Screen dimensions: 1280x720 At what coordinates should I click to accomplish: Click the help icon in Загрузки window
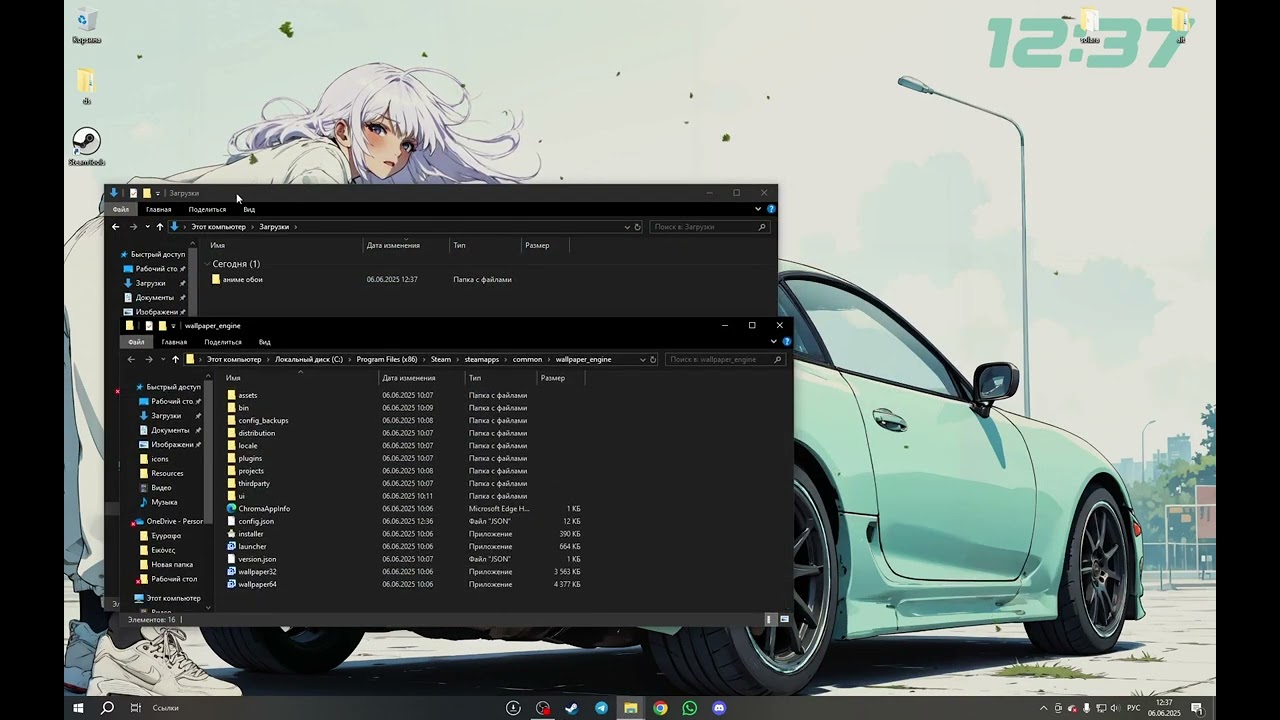tap(771, 209)
